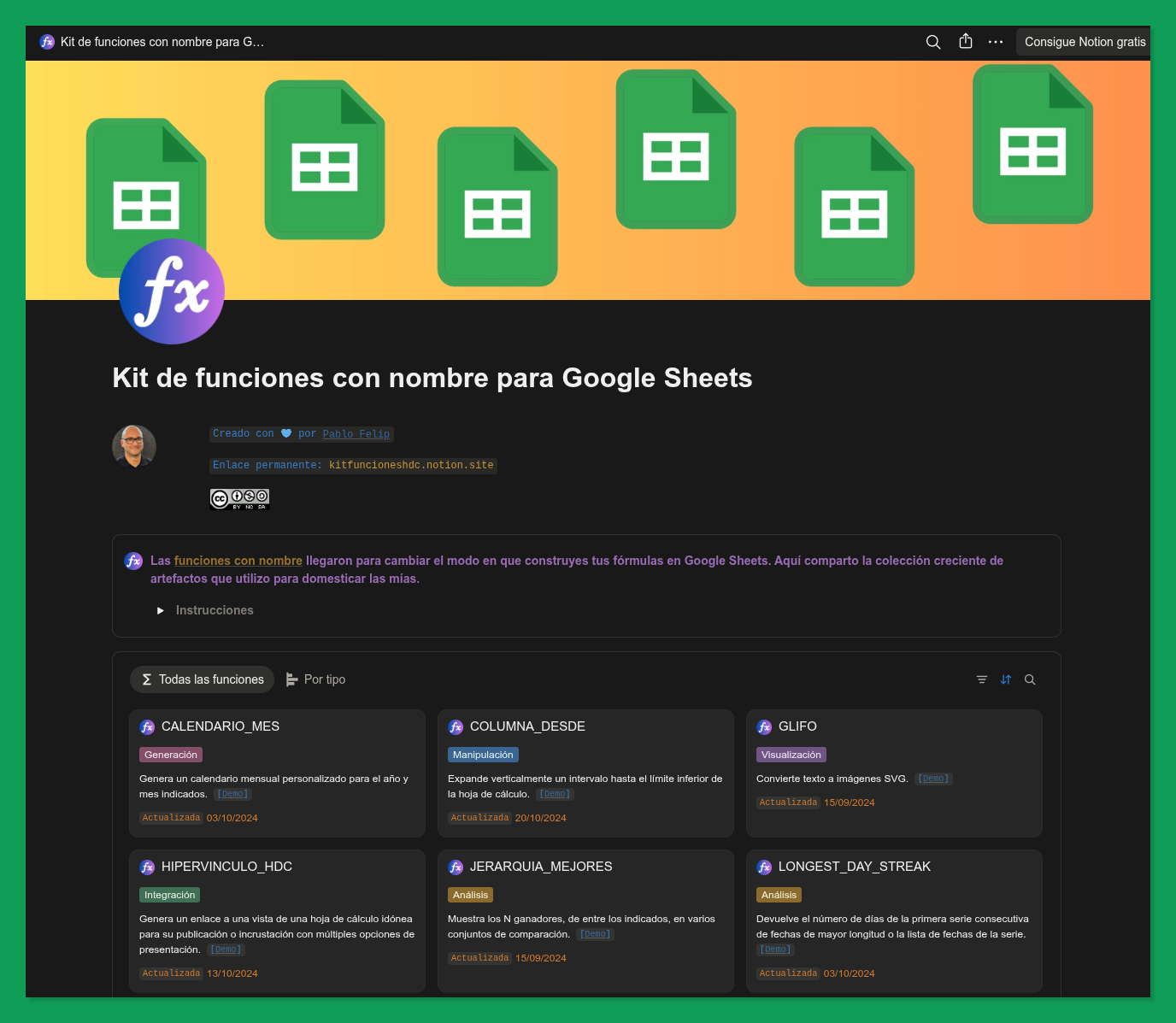Click the Generación tag
The height and width of the screenshot is (1023, 1176).
pos(171,755)
